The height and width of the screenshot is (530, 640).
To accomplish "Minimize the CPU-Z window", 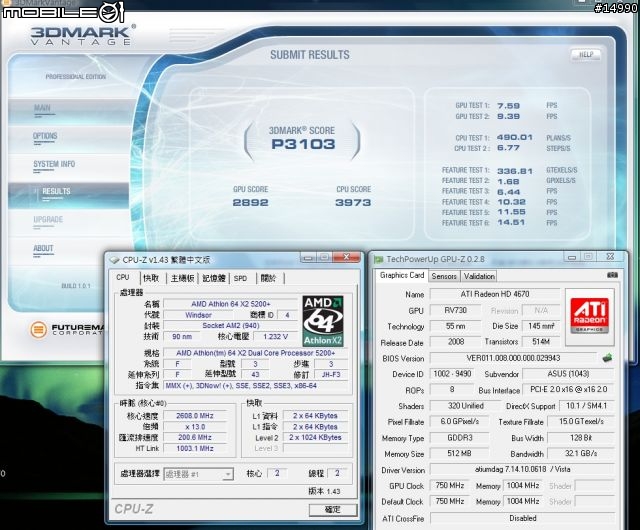I will click(308, 258).
